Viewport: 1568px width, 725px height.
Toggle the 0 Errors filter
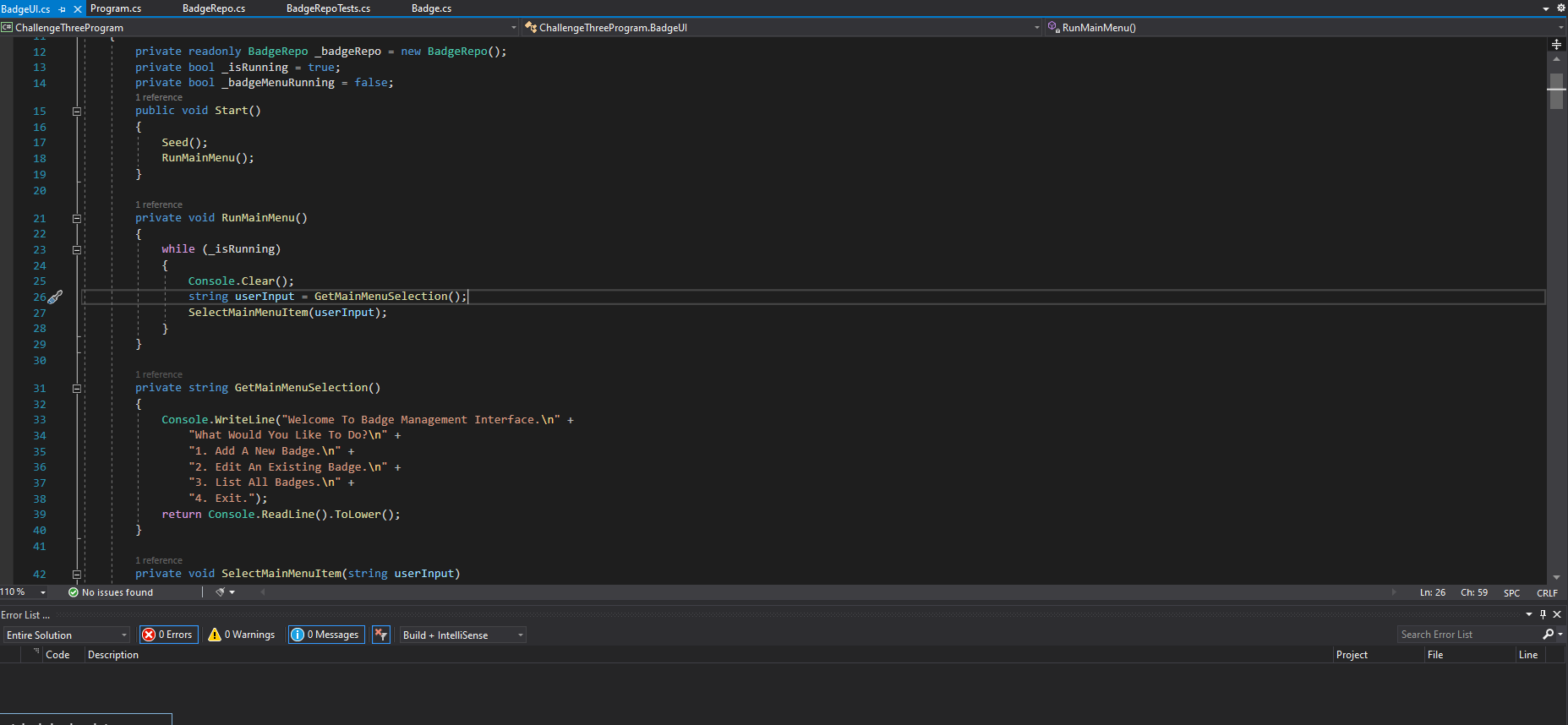pos(169,635)
